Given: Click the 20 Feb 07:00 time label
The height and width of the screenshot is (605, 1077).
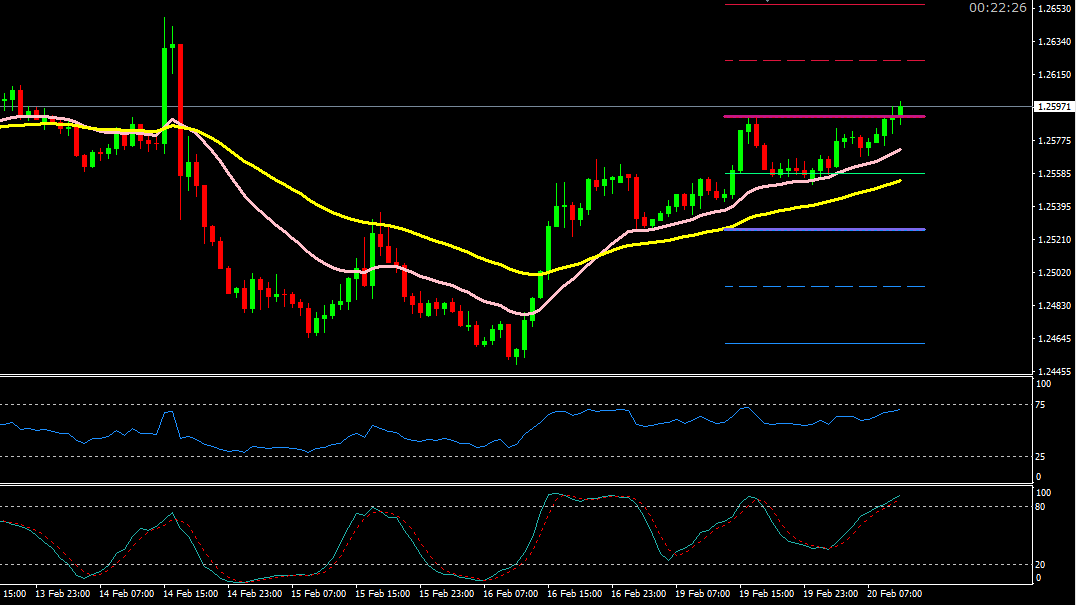Looking at the screenshot, I should click(894, 593).
